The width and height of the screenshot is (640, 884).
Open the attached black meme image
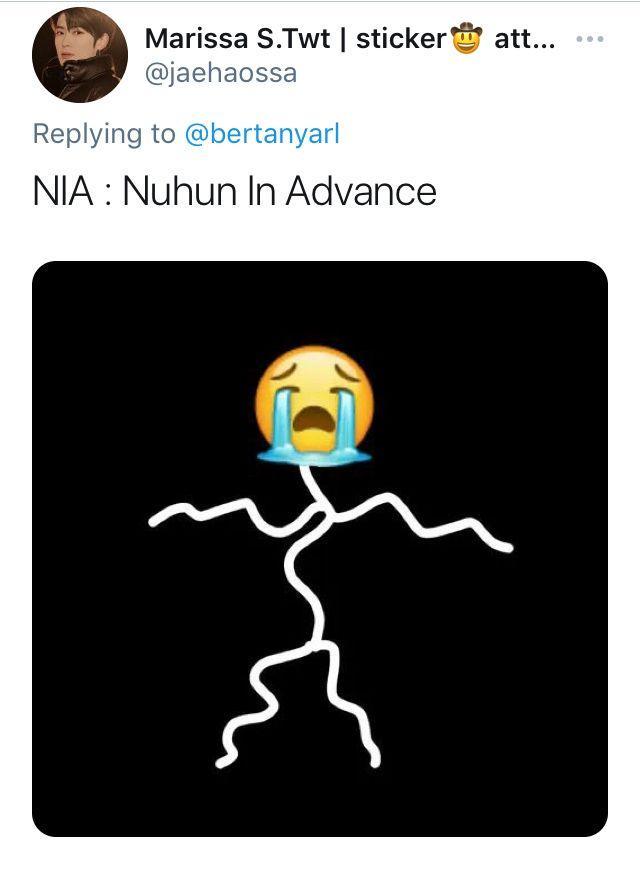coord(320,549)
